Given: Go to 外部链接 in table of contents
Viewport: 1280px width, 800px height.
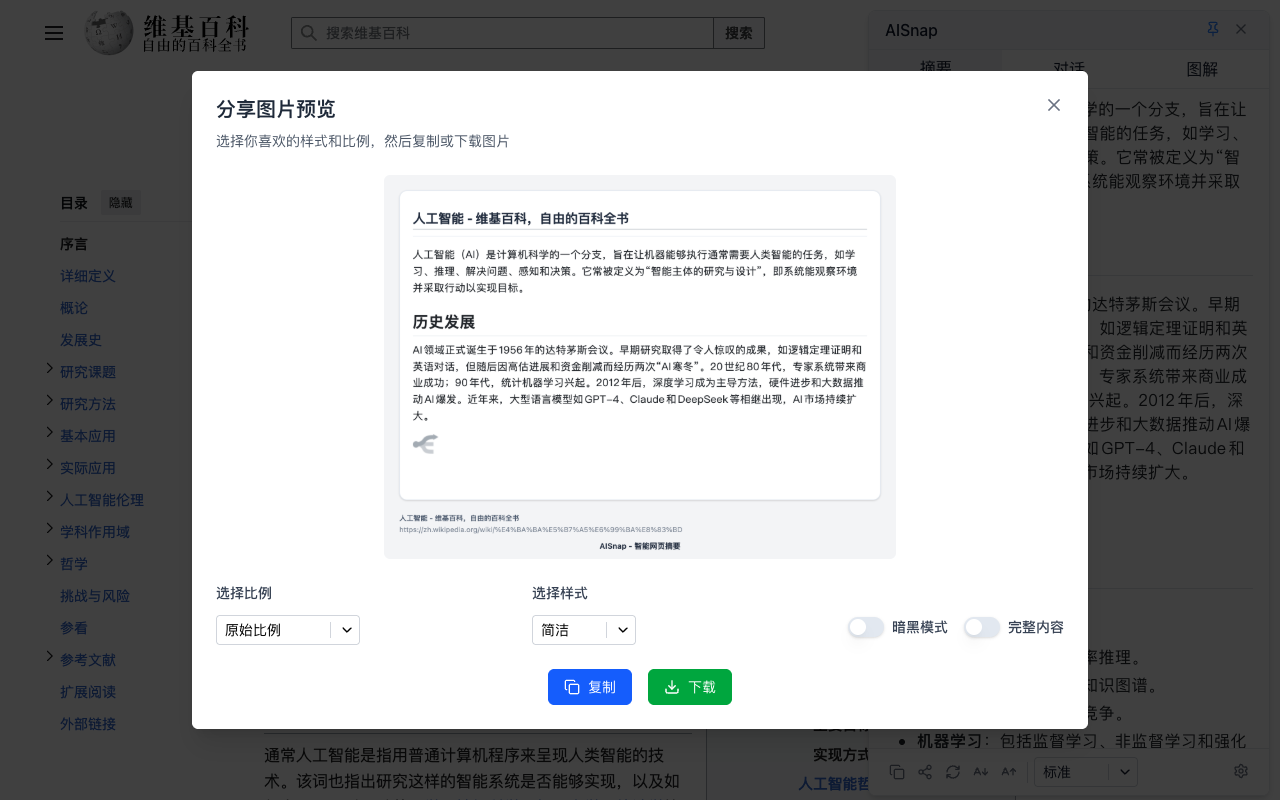Looking at the screenshot, I should (x=88, y=724).
